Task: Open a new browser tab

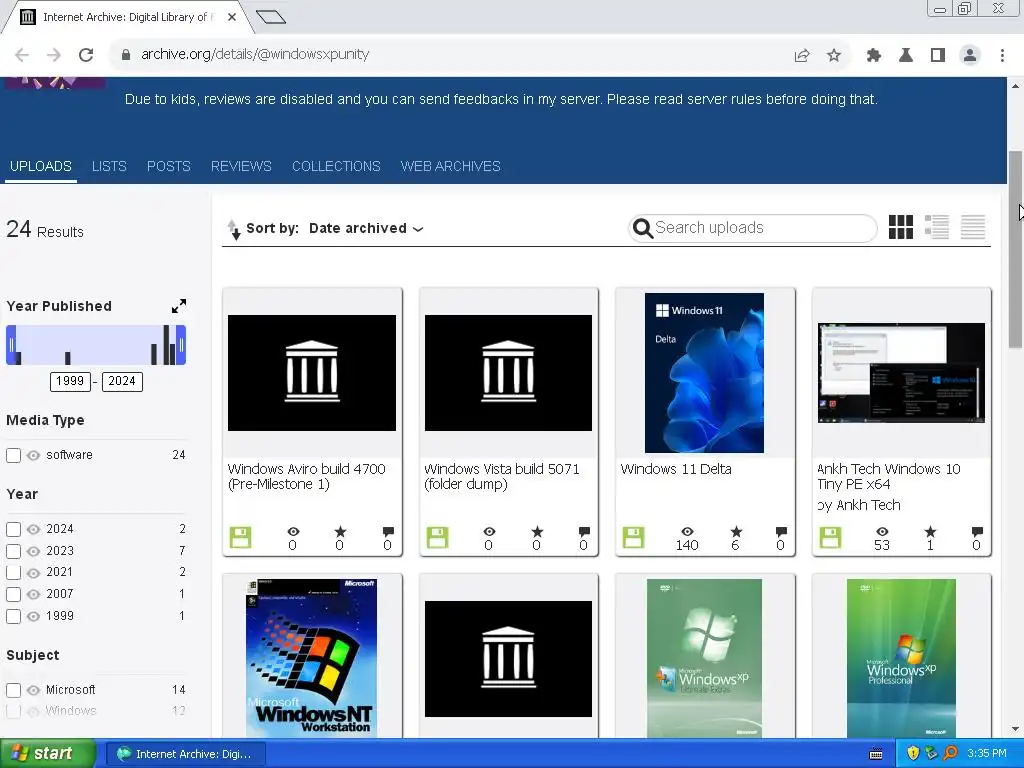Action: pyautogui.click(x=271, y=17)
